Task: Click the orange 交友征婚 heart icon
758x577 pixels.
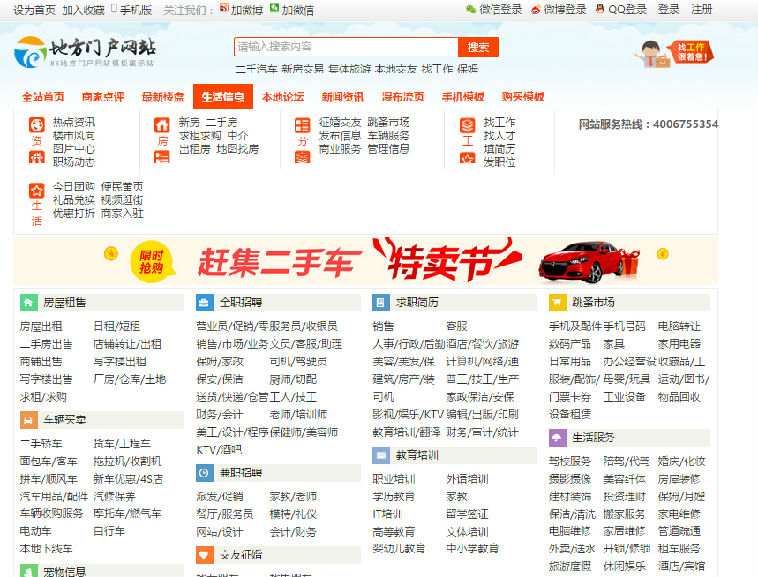Action: (x=204, y=555)
